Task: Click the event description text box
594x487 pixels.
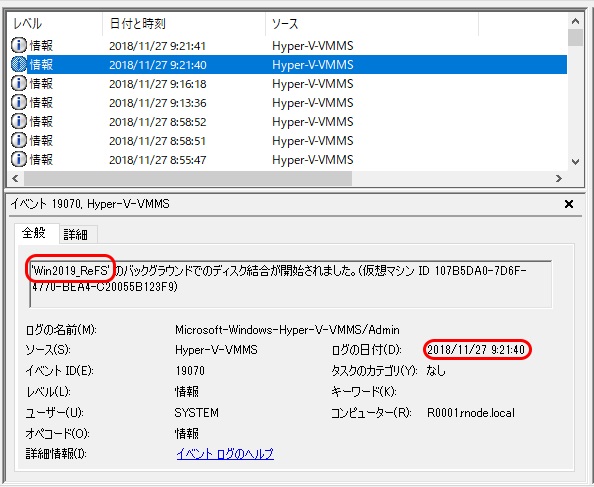Action: [x=291, y=284]
